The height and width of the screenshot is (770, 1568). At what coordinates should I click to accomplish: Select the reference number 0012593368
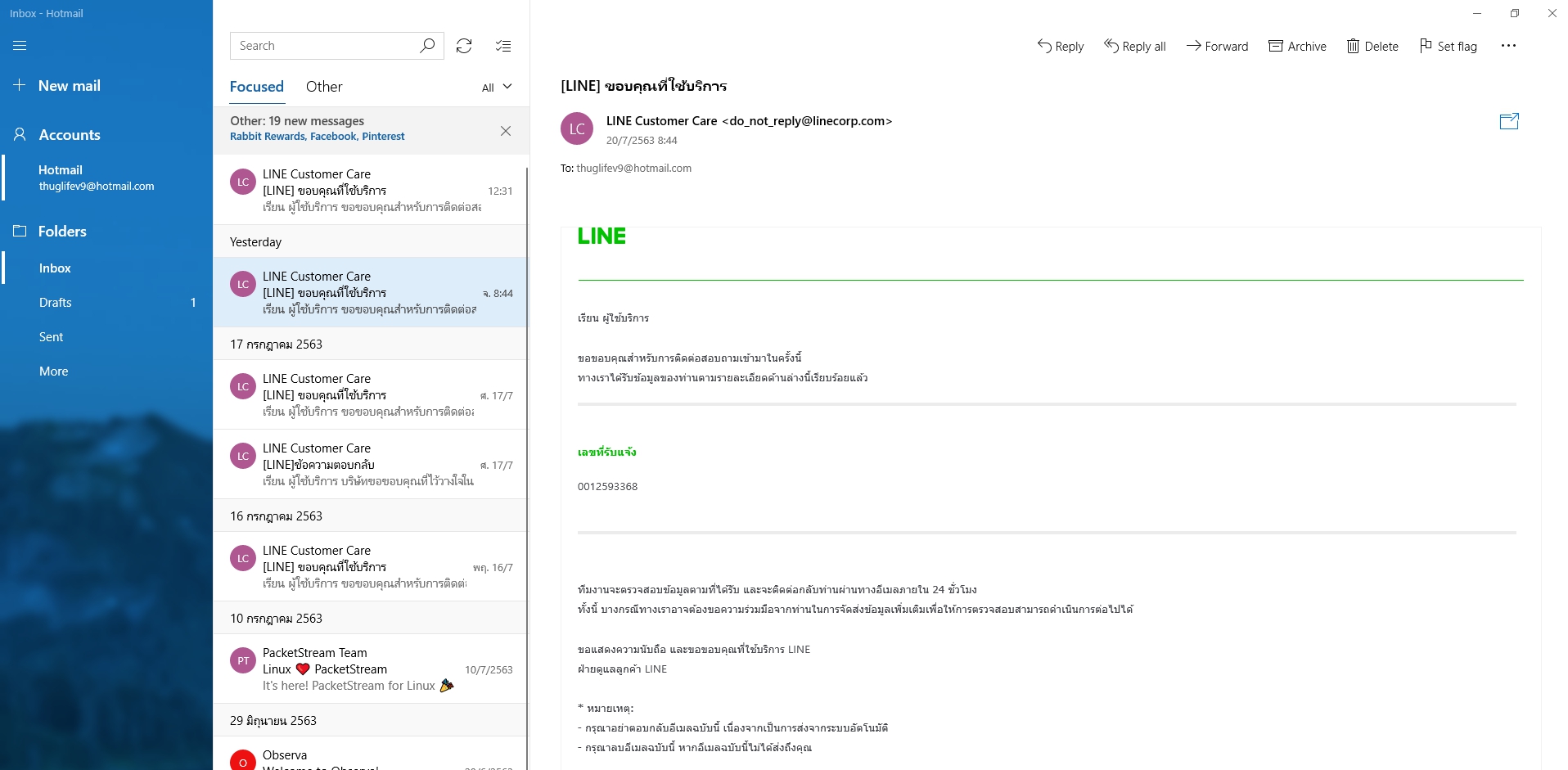(x=607, y=487)
